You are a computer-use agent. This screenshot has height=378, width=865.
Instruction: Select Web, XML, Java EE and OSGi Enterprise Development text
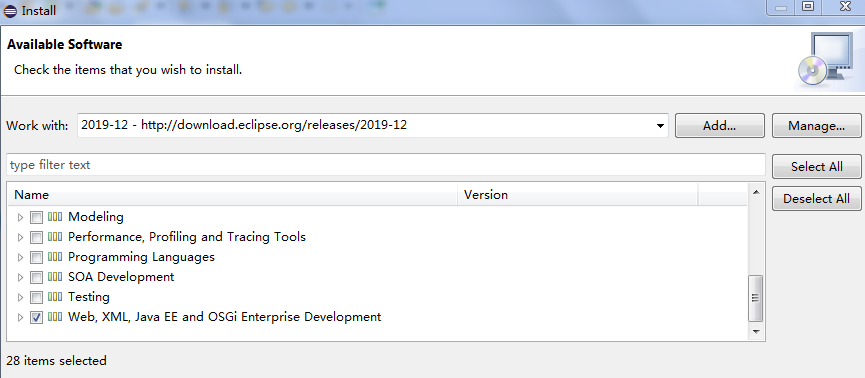click(x=225, y=317)
